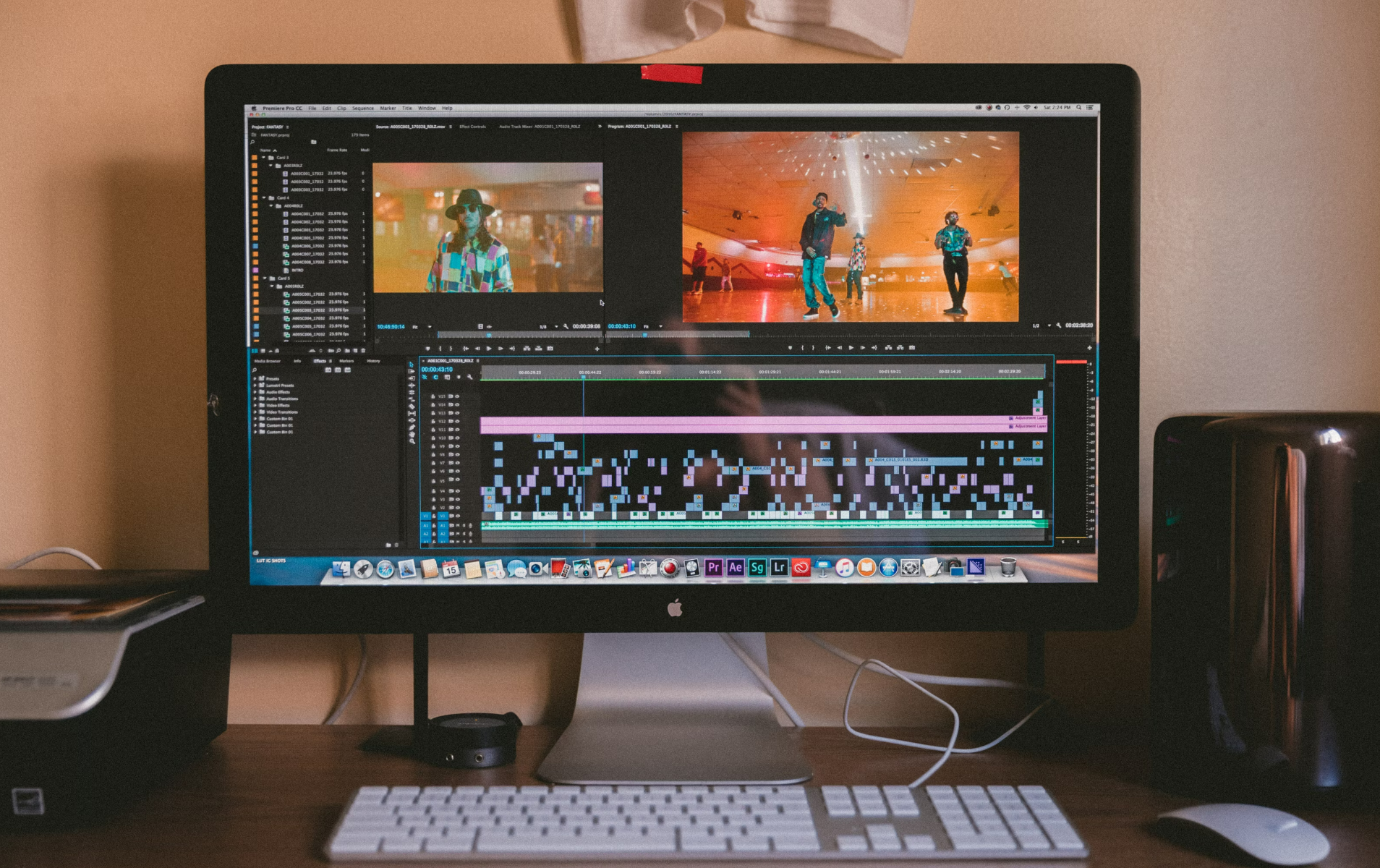This screenshot has width=1380, height=868.
Task: Open the Window menu
Action: (x=427, y=109)
